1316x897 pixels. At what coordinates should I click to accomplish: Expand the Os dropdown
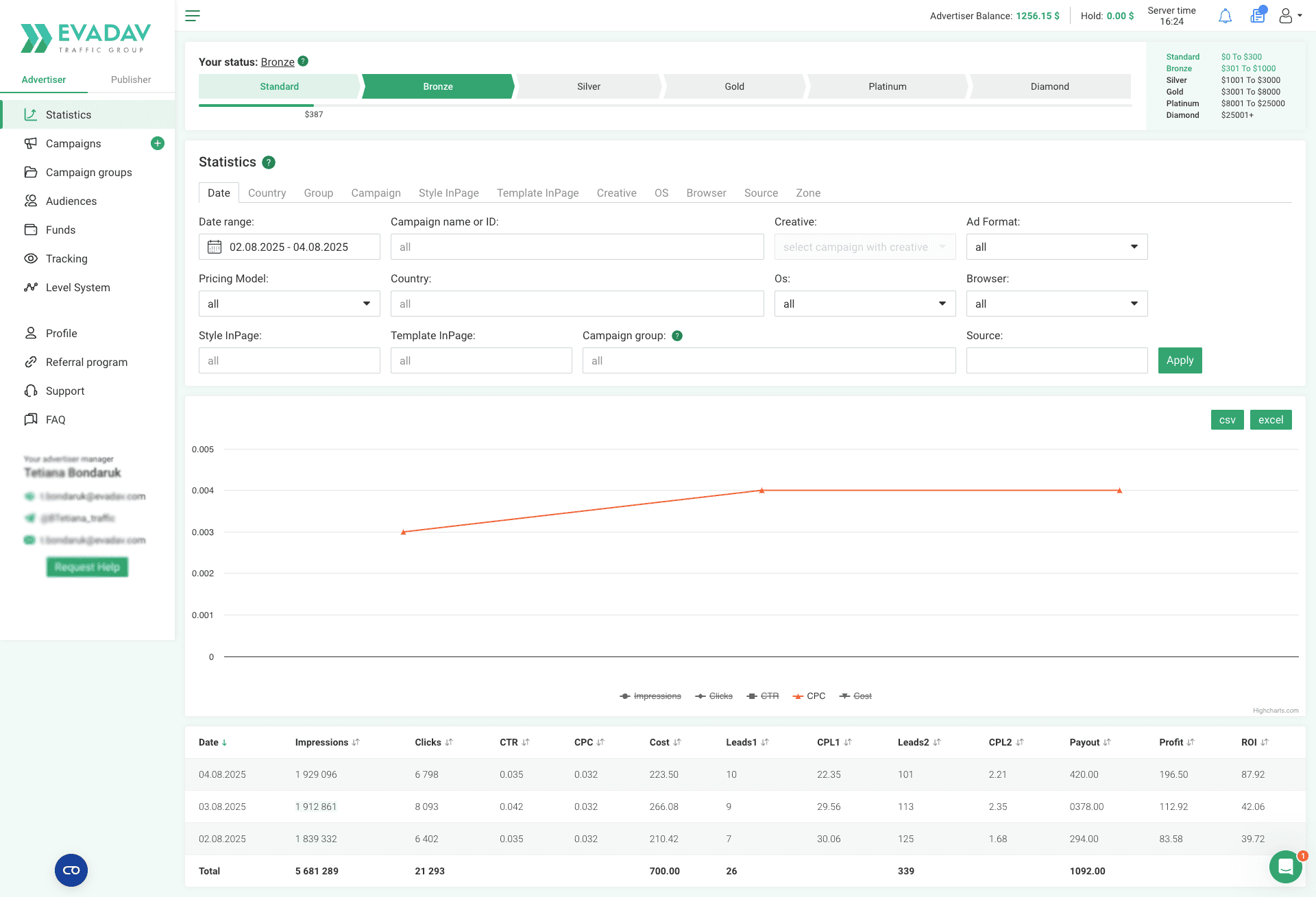click(865, 304)
